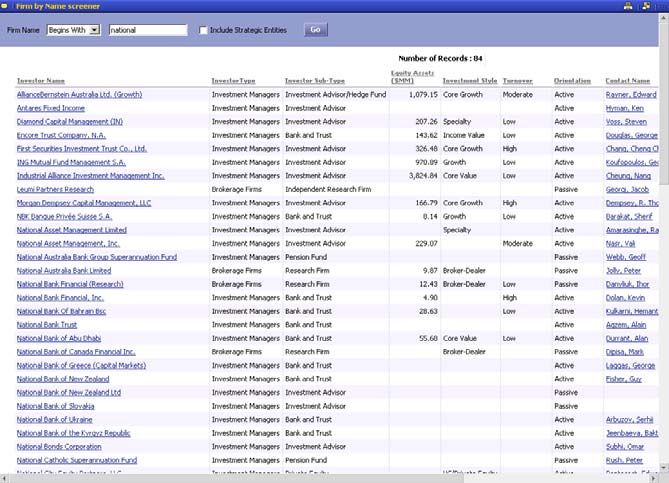Image resolution: width=669 pixels, height=483 pixels.
Task: Open contact Durrant, Alan
Action: pyautogui.click(x=627, y=338)
